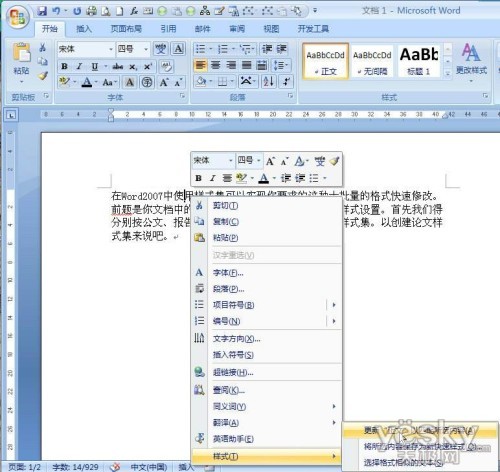500x472 pixels.
Task: Apply the 标题 1 style from gallery
Action: (419, 62)
